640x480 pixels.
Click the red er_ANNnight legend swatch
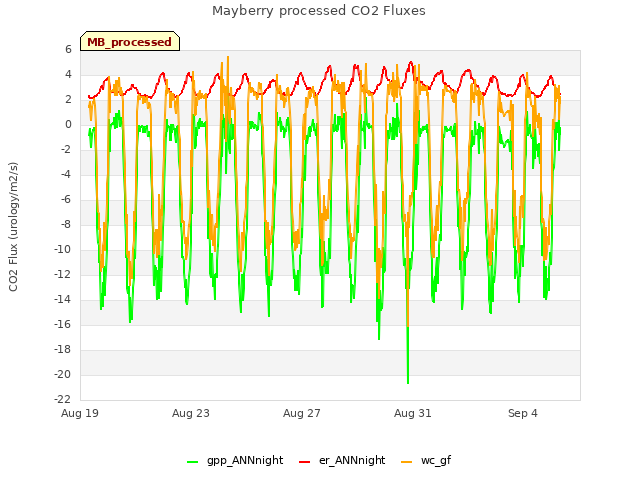pyautogui.click(x=304, y=462)
